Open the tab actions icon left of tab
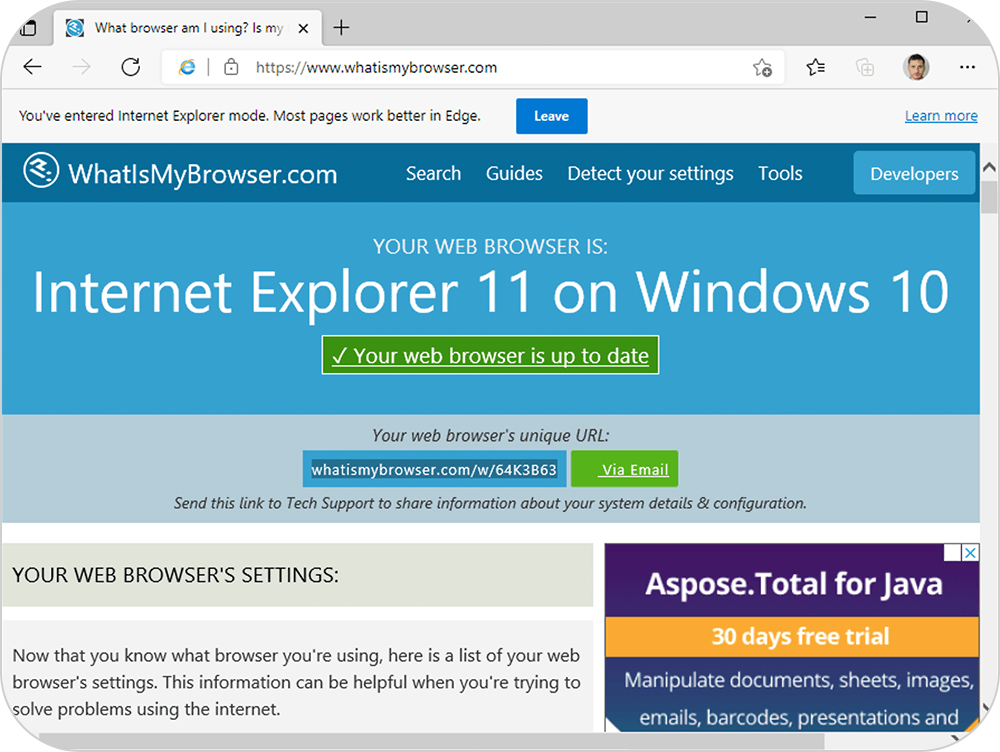The width and height of the screenshot is (1000, 752). [x=28, y=27]
